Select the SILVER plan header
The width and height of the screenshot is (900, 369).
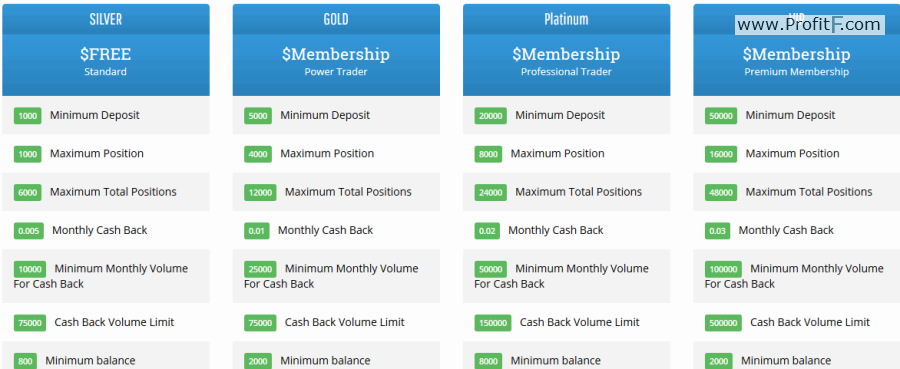tap(106, 19)
